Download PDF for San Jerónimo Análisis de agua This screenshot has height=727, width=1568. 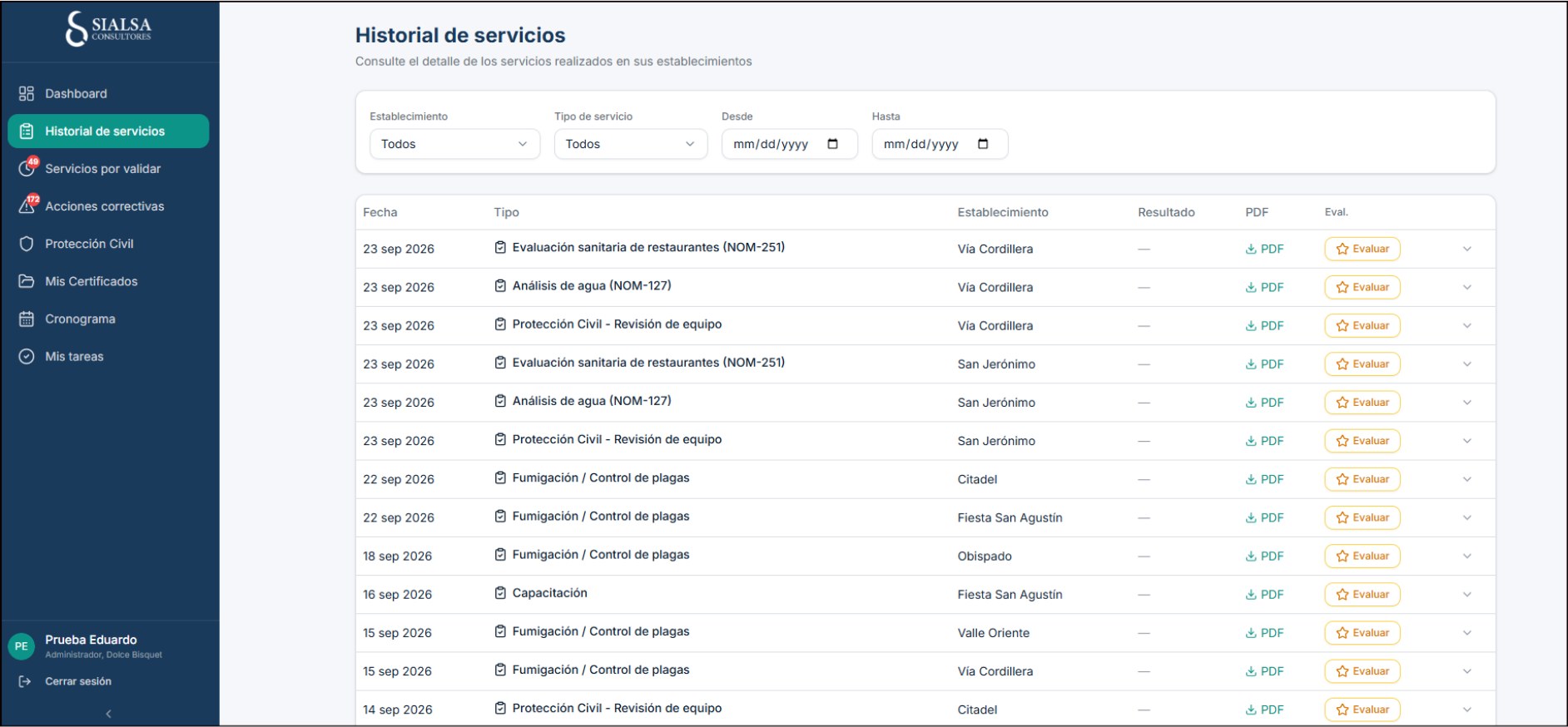1264,403
